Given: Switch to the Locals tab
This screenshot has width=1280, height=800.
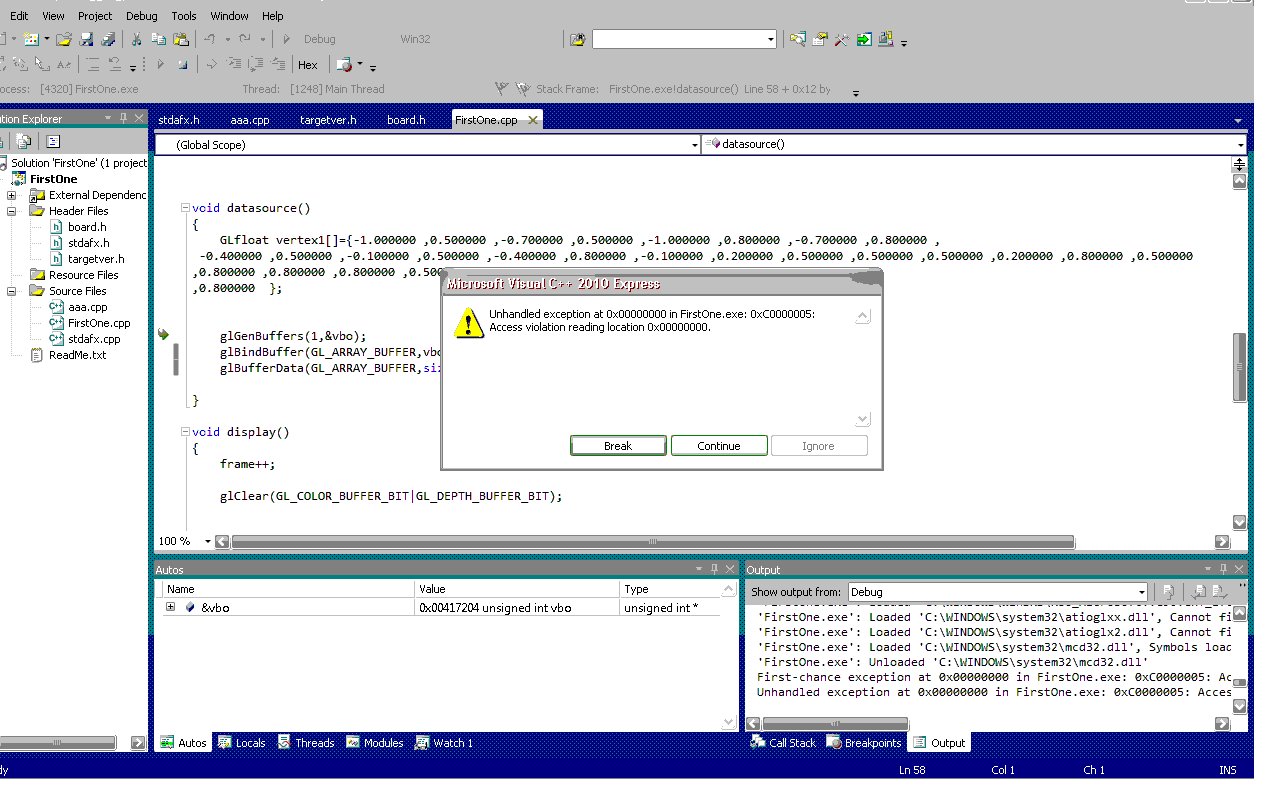Looking at the screenshot, I should click(242, 743).
